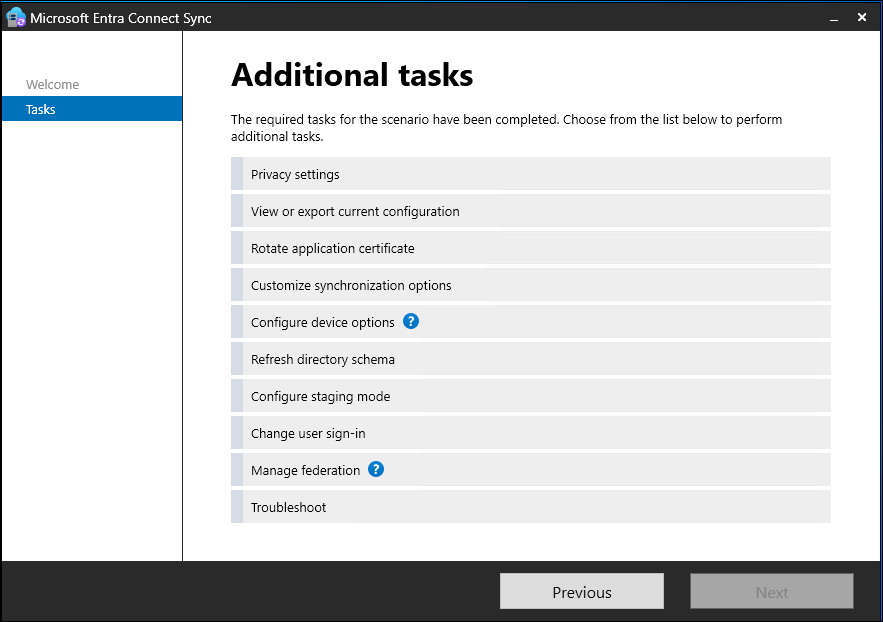This screenshot has height=622, width=883.
Task: Select the Configure device options task
Action: click(x=322, y=323)
